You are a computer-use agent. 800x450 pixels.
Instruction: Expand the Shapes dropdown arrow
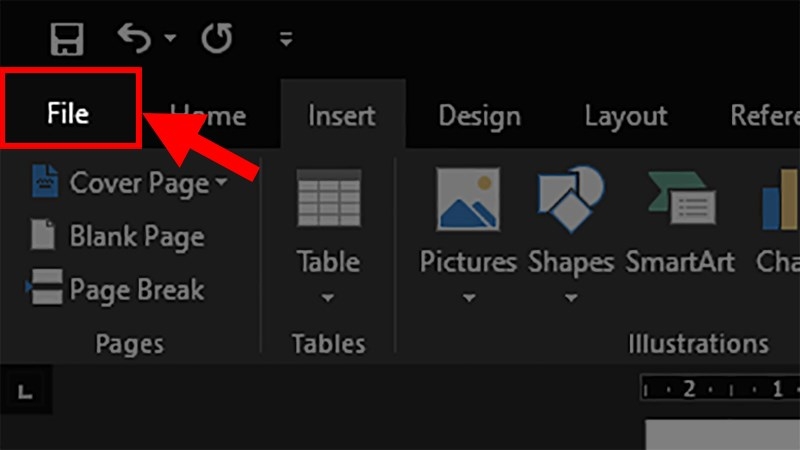pos(570,297)
